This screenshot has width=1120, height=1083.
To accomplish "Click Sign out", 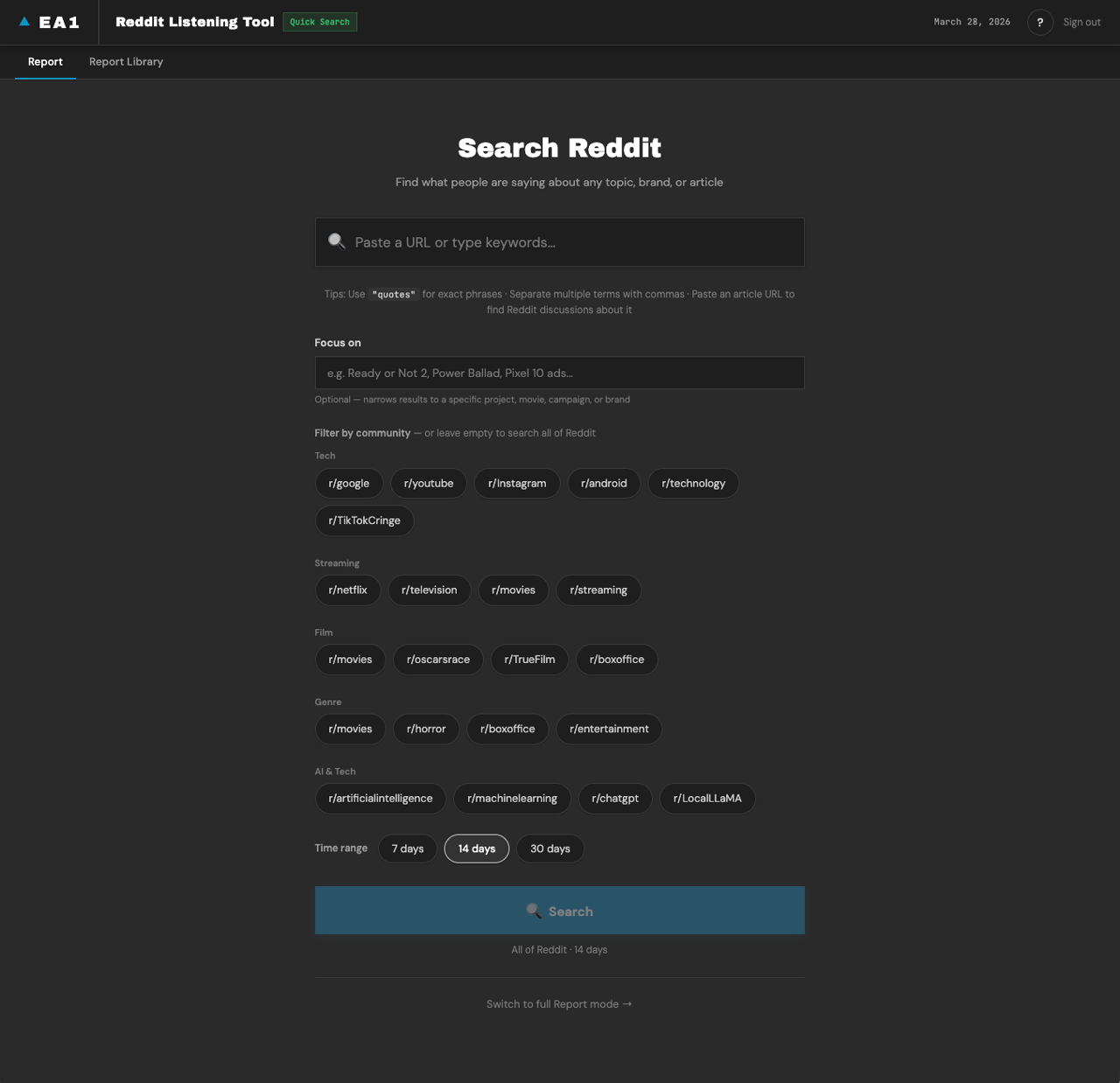I will (x=1081, y=22).
